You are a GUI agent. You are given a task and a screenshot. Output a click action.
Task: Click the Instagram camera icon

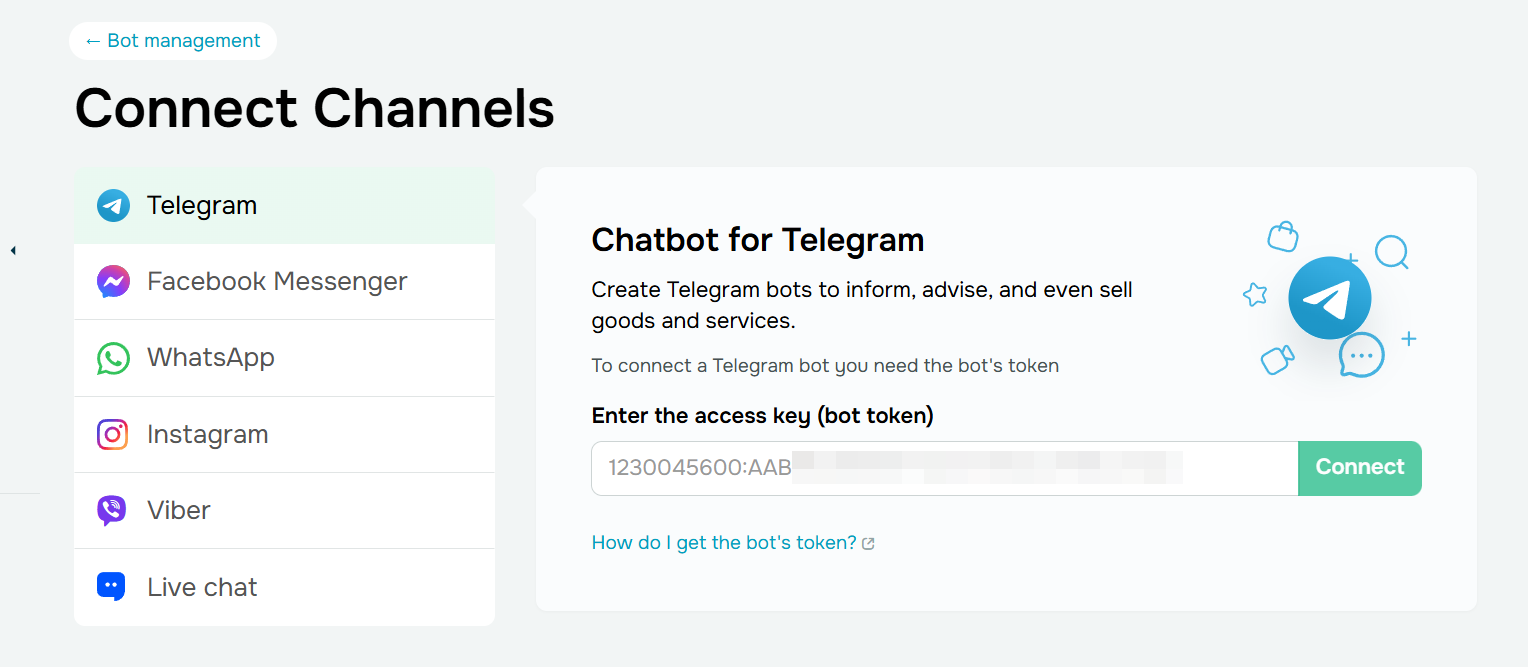tap(113, 434)
